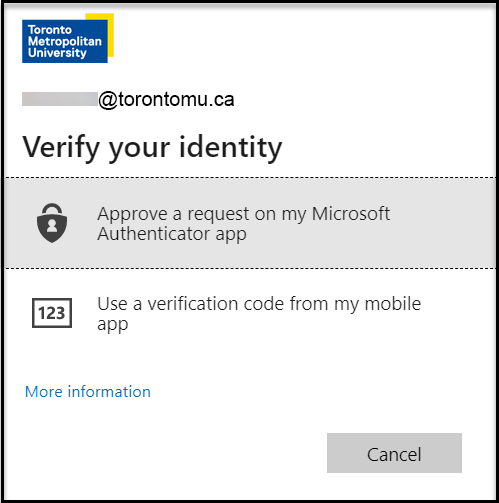
Task: Pick the verification code option row
Action: point(250,313)
